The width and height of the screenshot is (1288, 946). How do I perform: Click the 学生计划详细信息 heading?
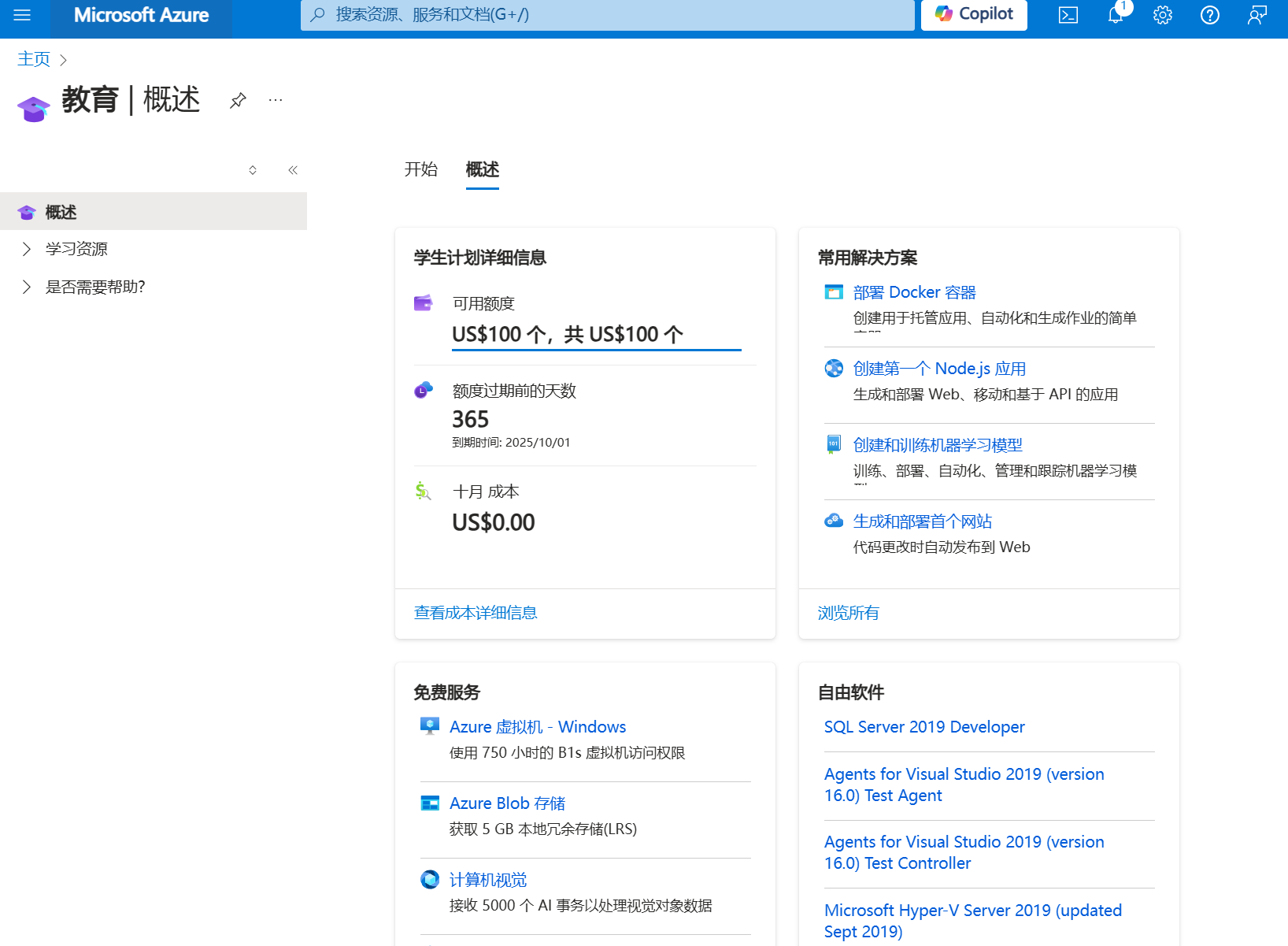(479, 258)
